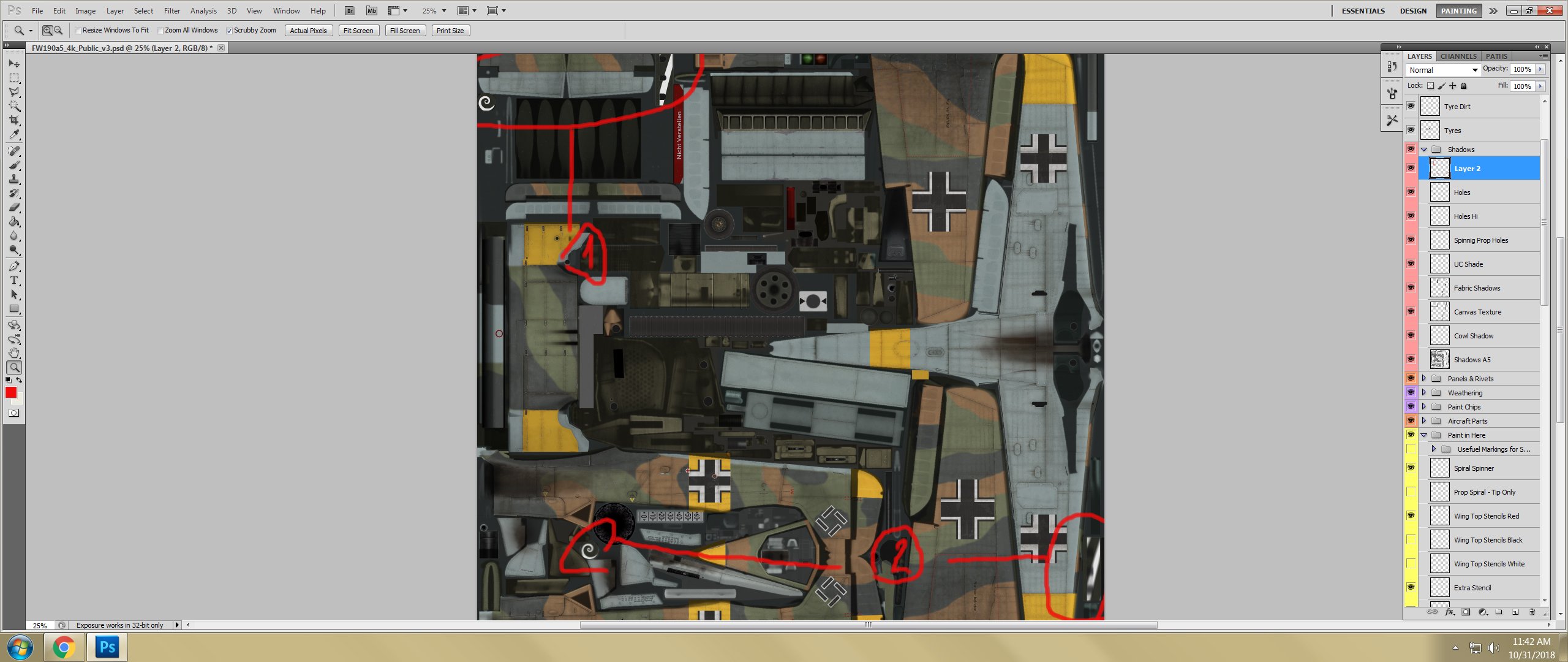
Task: Select the Eyedropper tool
Action: click(14, 134)
